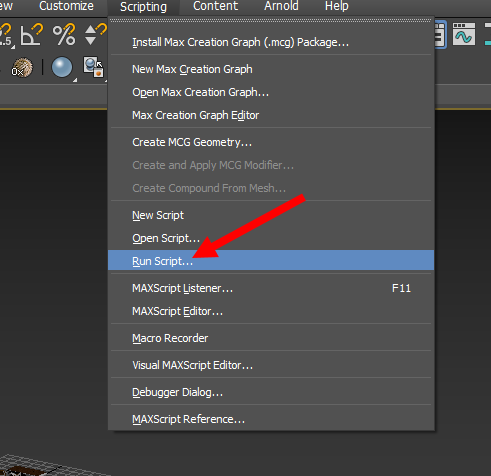Toggle the Spinner Snap icon
This screenshot has height=476, width=491.
point(95,34)
